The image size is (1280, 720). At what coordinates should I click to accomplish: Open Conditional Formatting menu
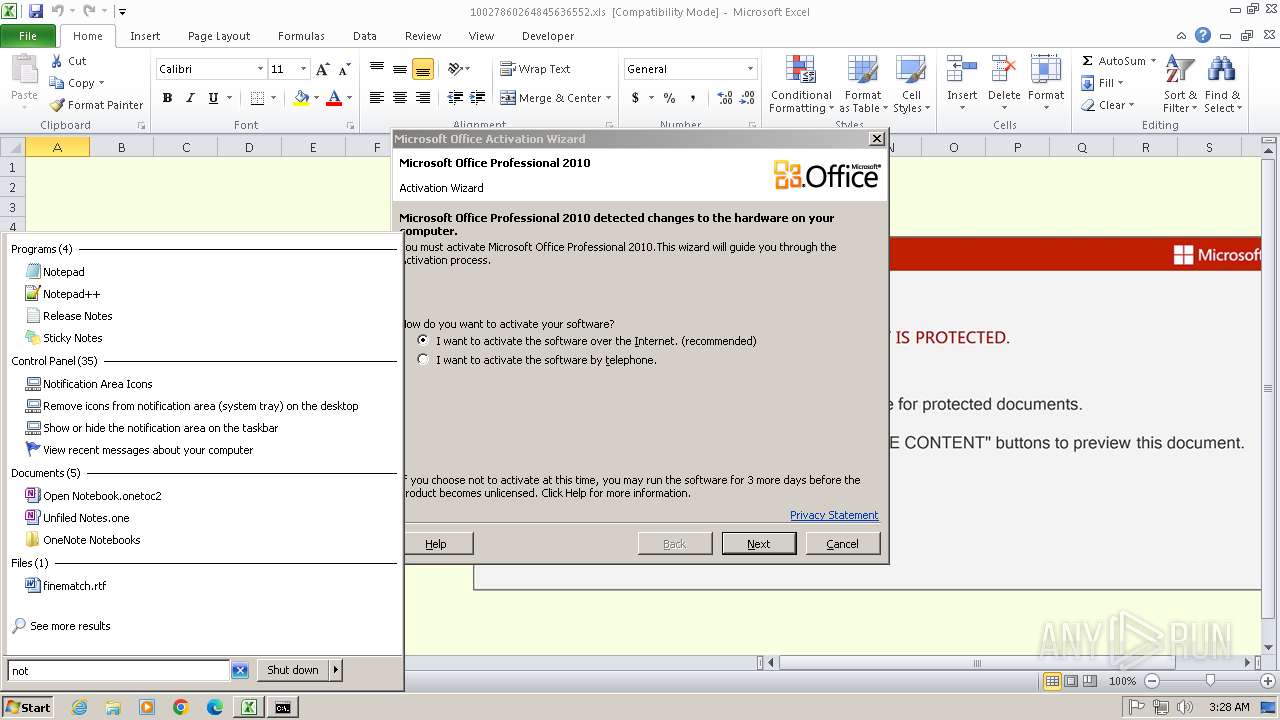(801, 85)
